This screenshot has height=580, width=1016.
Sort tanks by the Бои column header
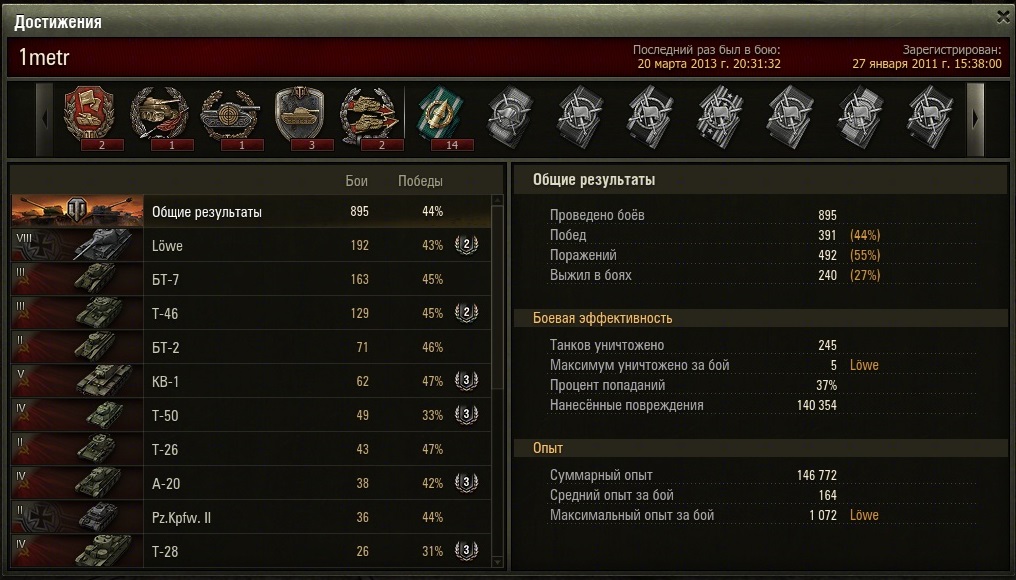pos(356,181)
